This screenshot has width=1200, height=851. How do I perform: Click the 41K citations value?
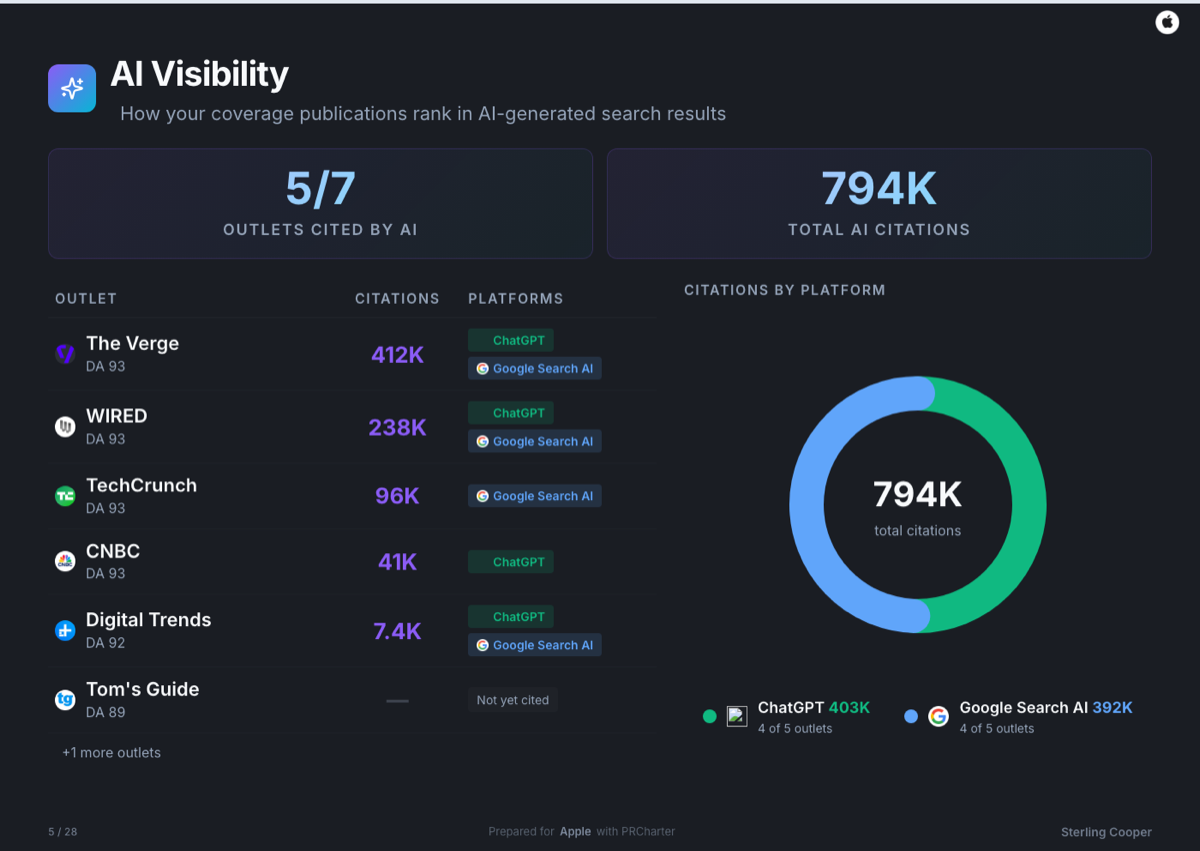tap(397, 562)
